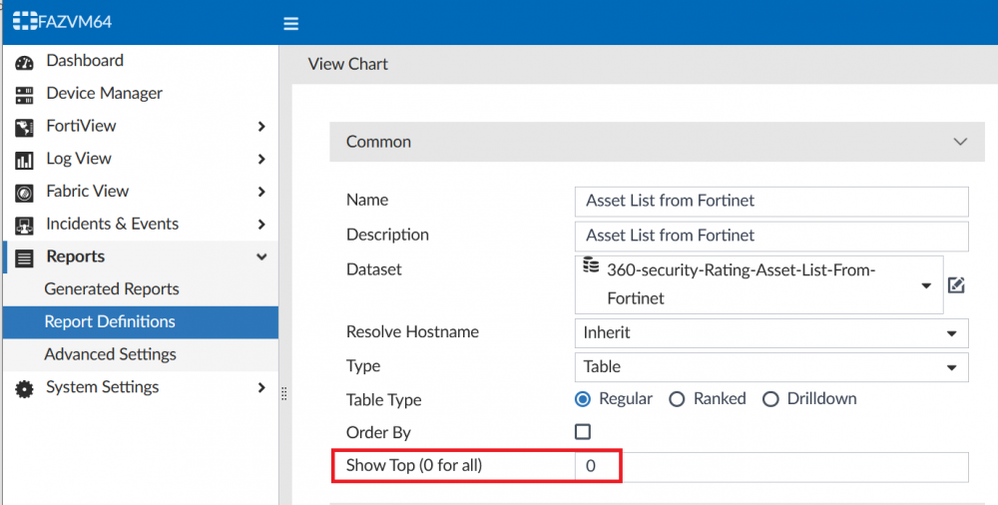Click the System Settings gear icon
Screen dimensions: 998x505
click(24, 389)
